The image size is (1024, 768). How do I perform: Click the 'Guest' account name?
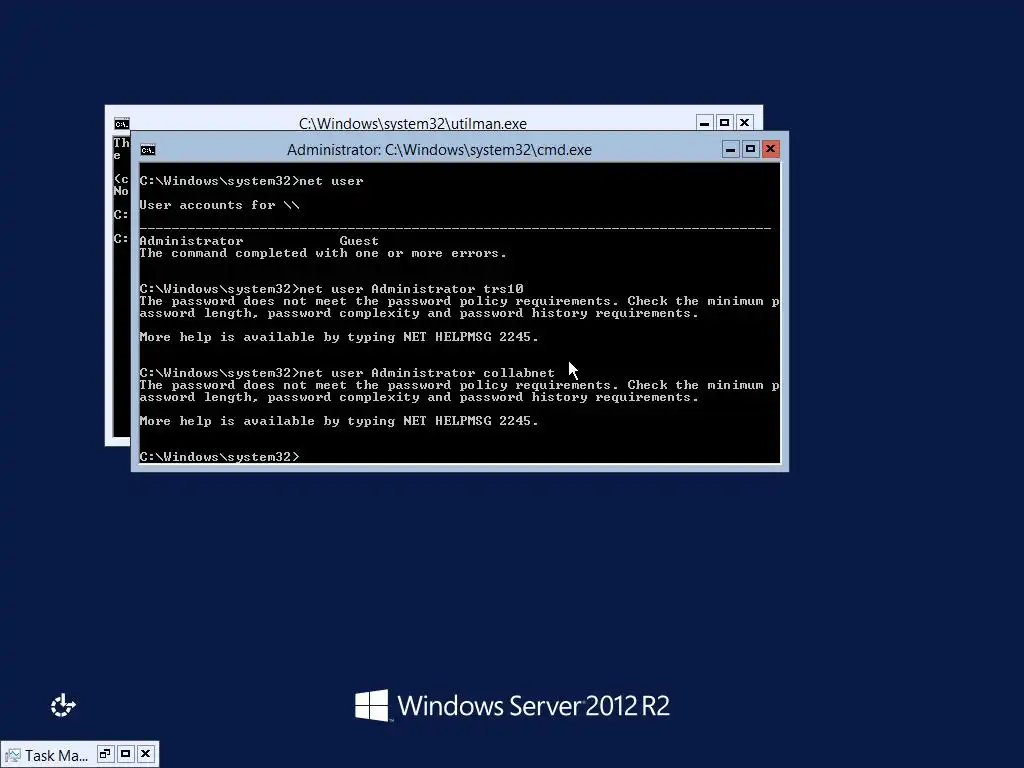[359, 241]
